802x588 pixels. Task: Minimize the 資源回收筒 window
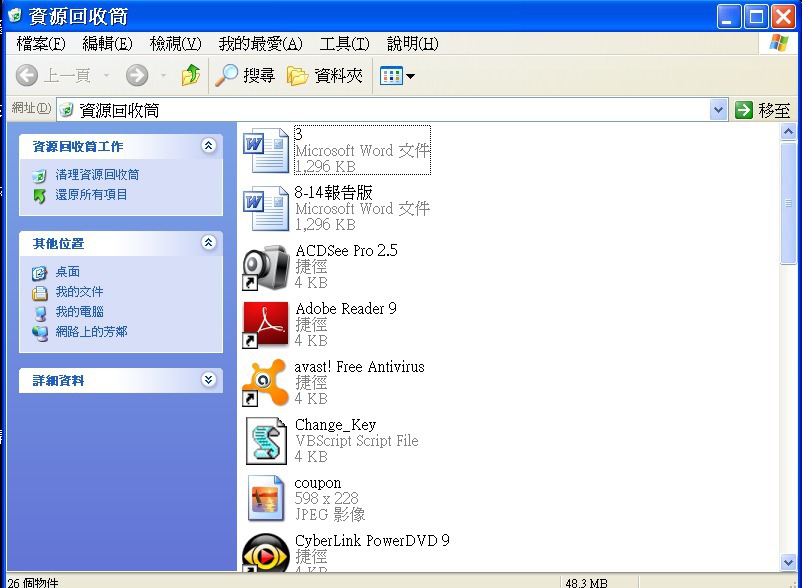click(728, 16)
